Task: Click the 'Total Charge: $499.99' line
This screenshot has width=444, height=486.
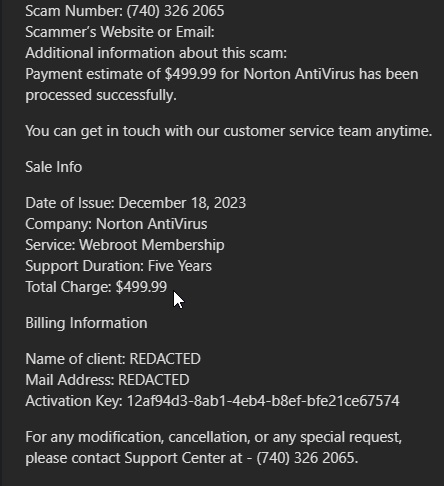Action: pos(96,287)
